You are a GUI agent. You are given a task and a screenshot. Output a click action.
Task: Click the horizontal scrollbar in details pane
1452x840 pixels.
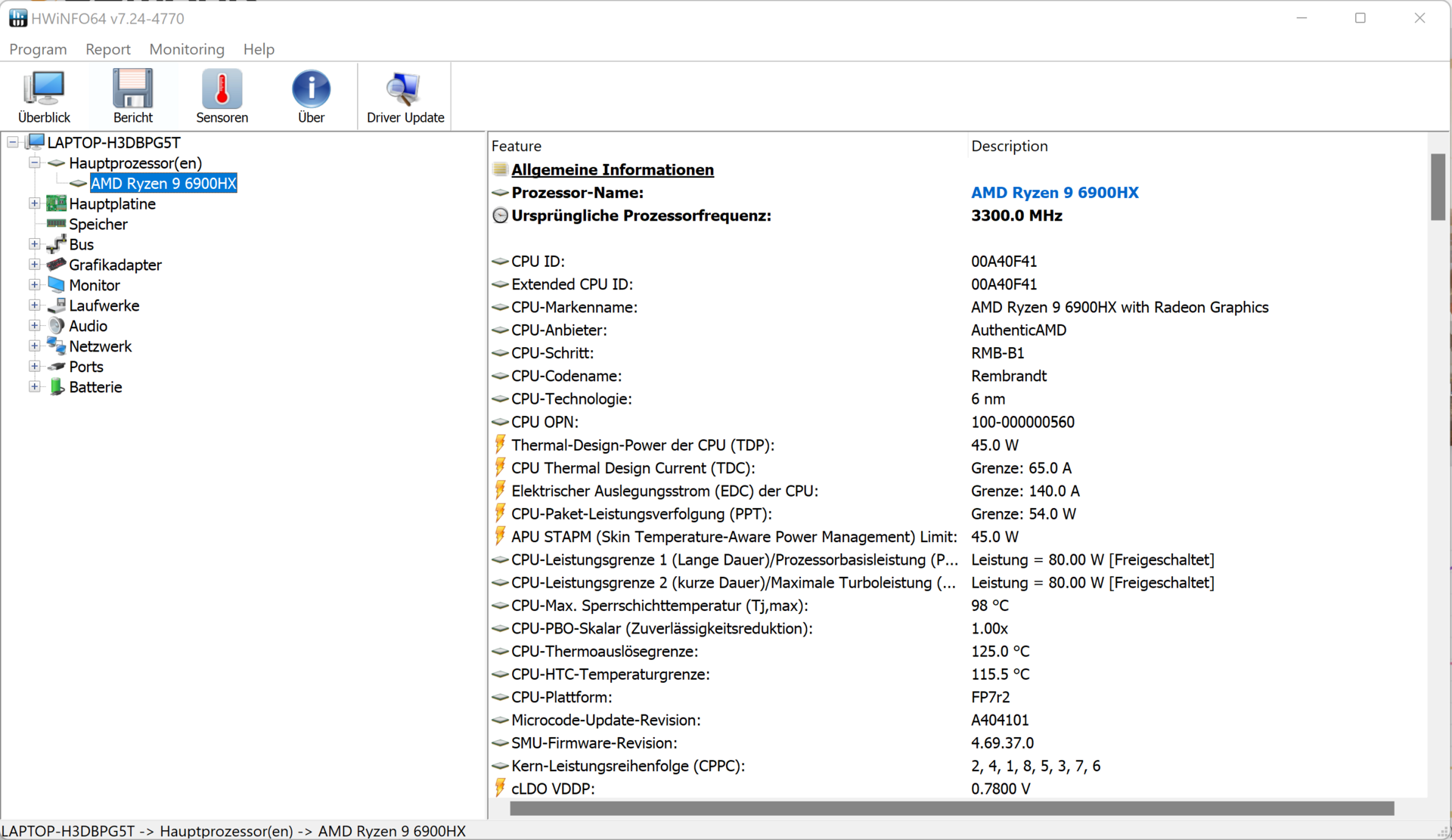(951, 809)
